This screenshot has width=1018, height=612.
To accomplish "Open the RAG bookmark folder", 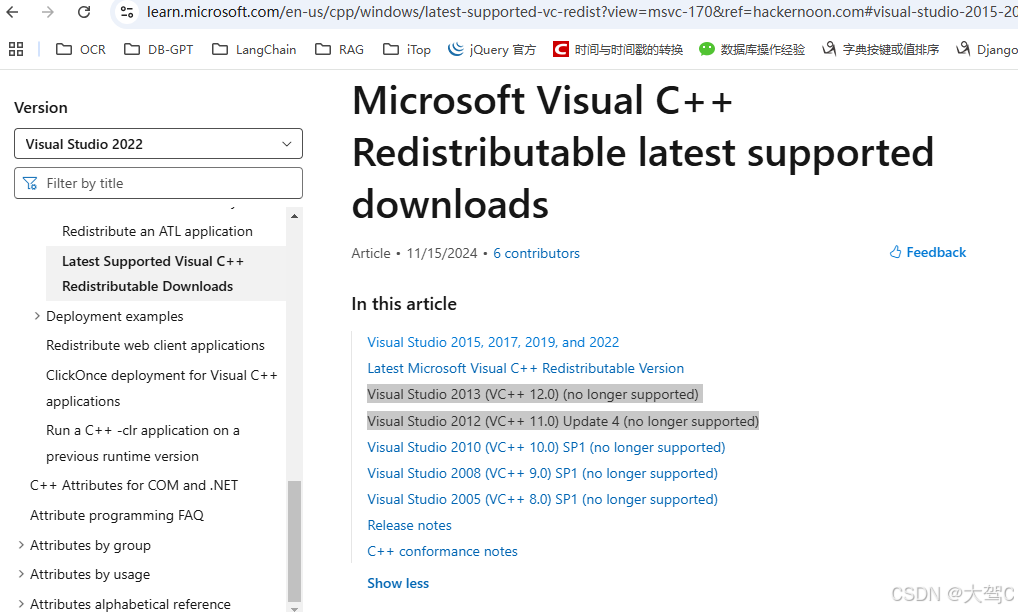I will (340, 49).
